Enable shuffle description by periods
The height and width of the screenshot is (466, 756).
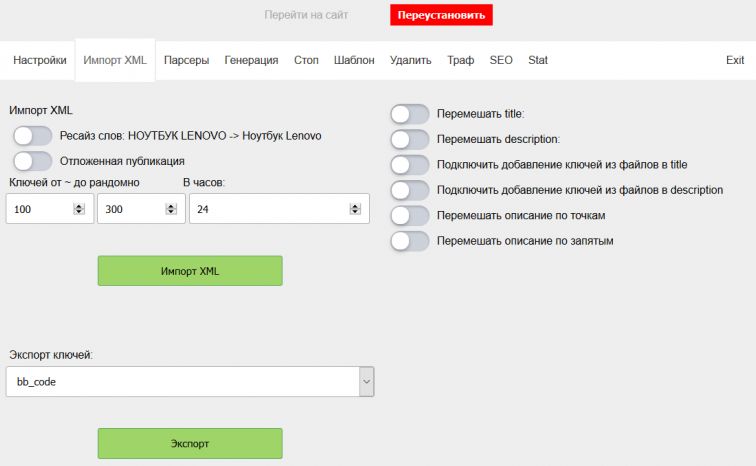coord(410,215)
